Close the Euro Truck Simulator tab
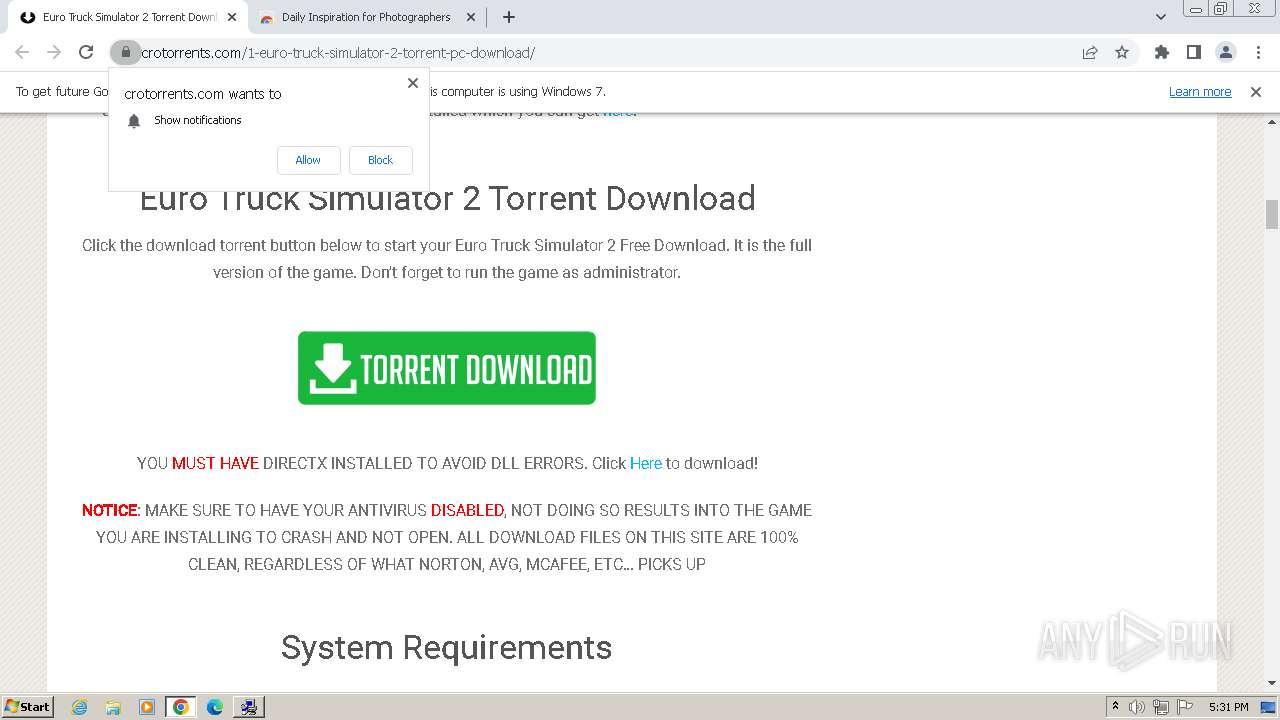 pos(232,17)
